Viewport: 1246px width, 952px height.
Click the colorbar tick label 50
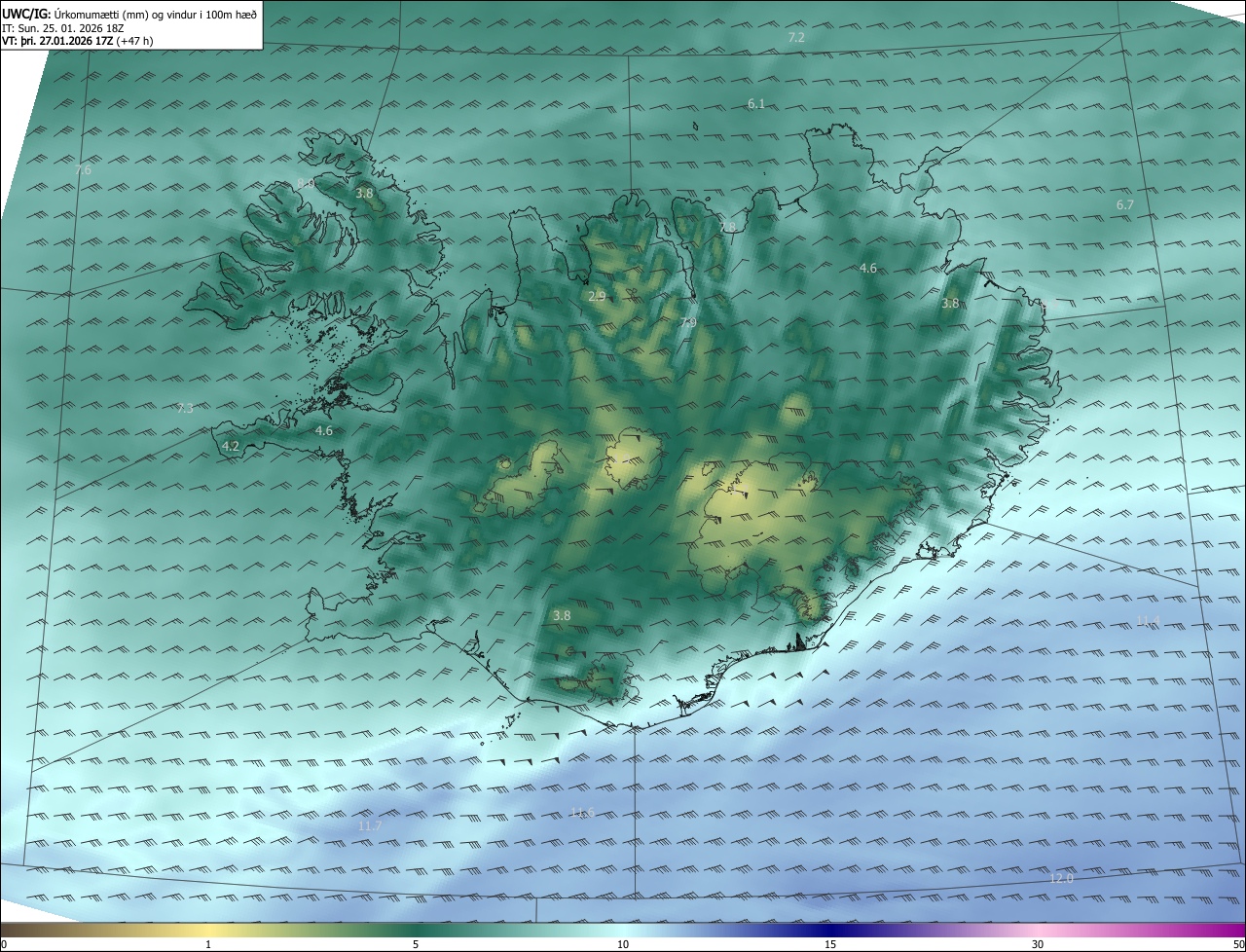(x=1238, y=944)
